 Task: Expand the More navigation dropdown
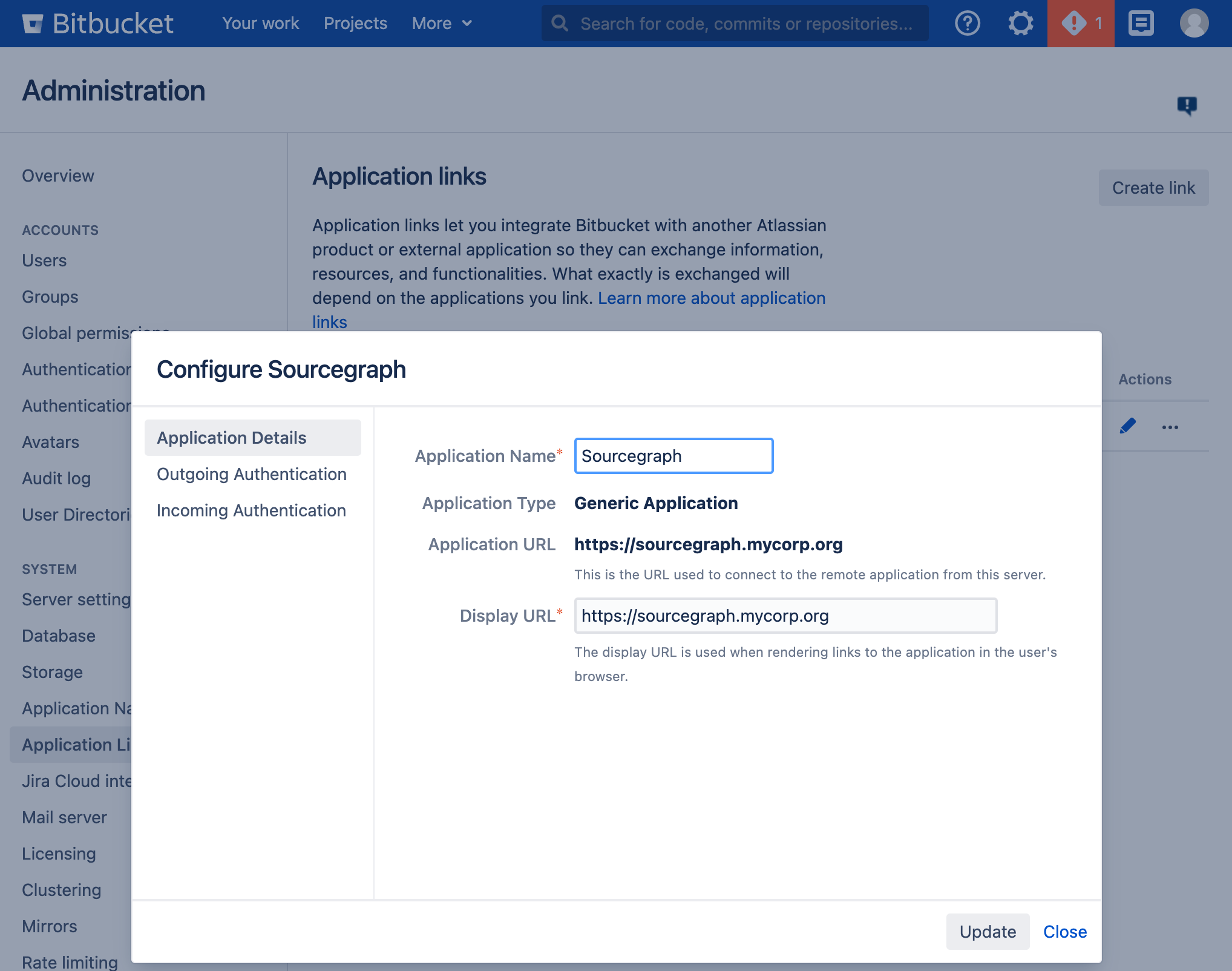441,23
